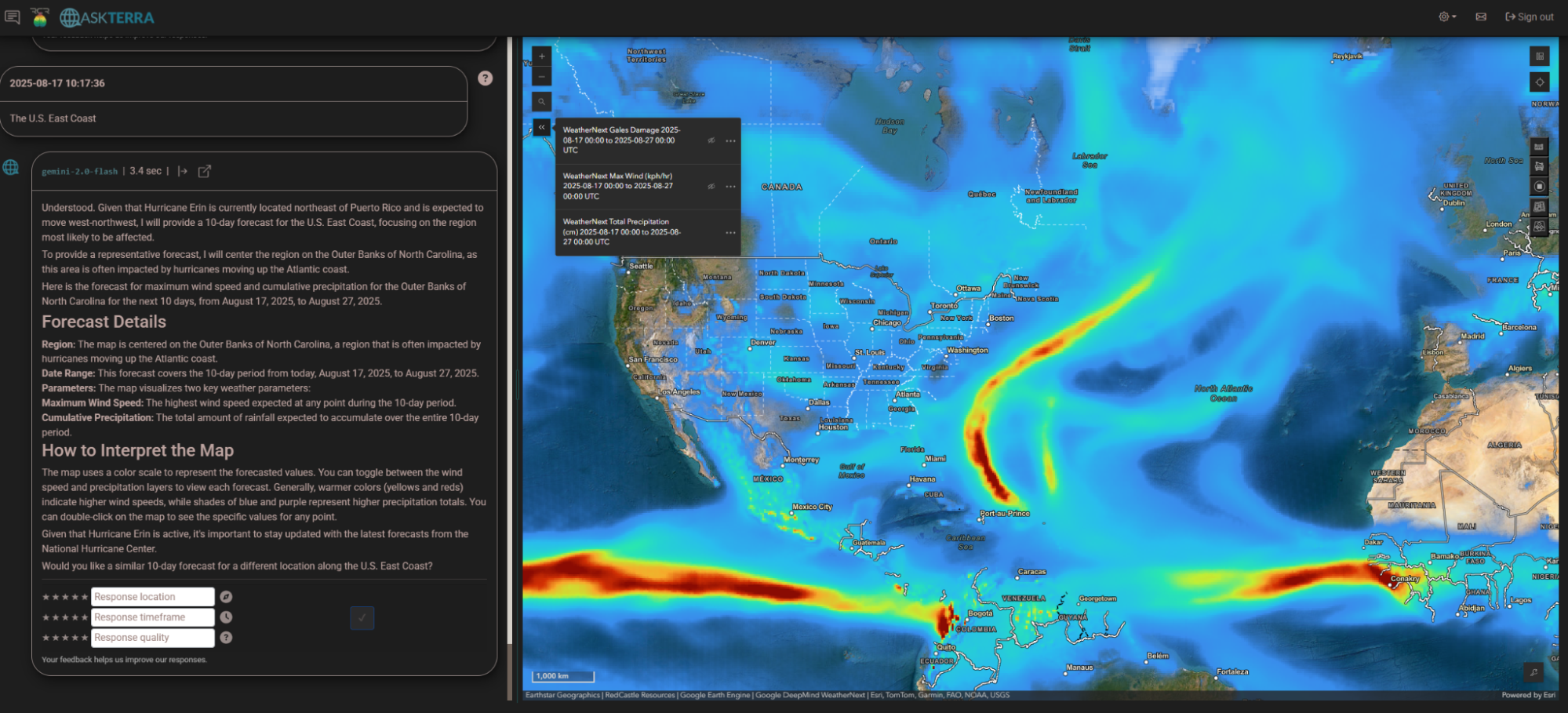1568x713 pixels.
Task: Click the question mark beside the query box
Action: click(x=486, y=78)
